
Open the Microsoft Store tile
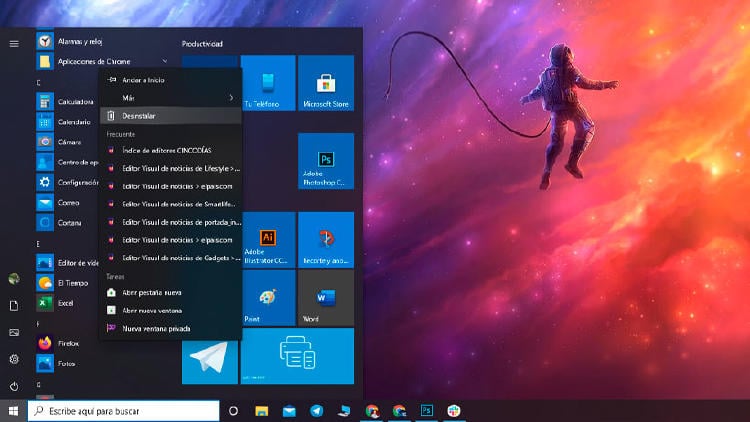pyautogui.click(x=326, y=84)
